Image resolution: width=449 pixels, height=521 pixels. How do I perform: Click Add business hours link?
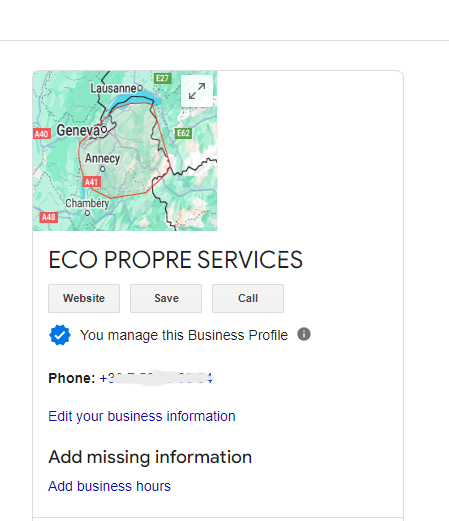click(x=109, y=486)
